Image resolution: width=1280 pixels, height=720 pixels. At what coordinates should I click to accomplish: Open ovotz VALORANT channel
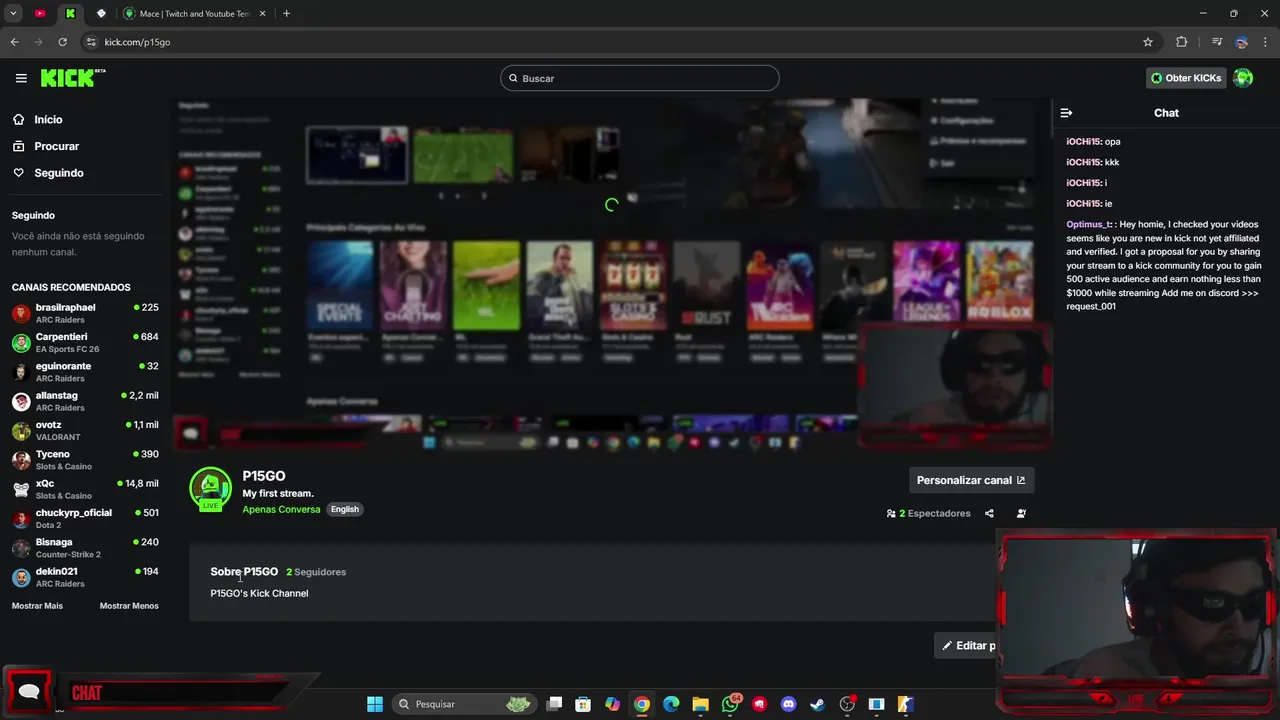85,430
